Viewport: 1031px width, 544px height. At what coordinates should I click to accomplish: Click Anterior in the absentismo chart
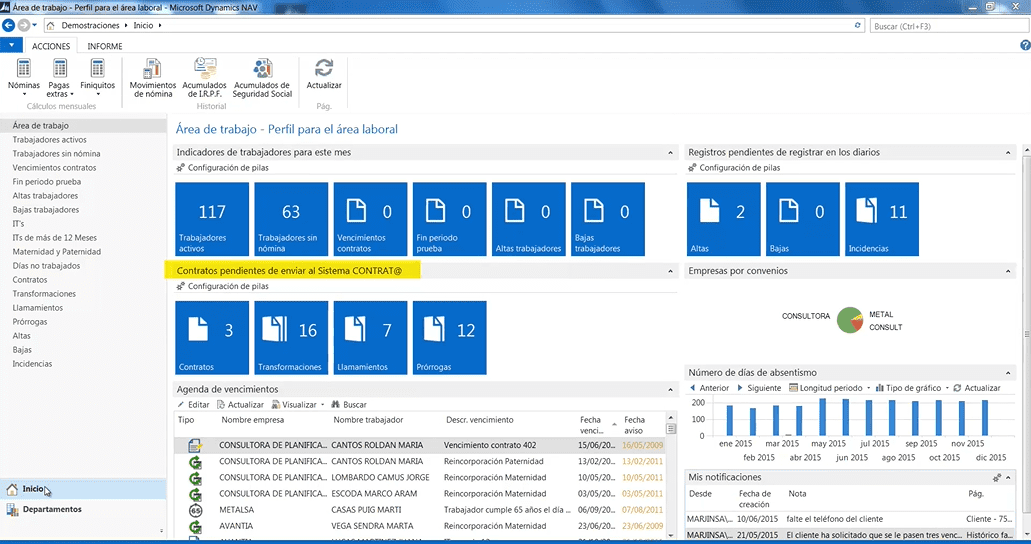(x=709, y=388)
